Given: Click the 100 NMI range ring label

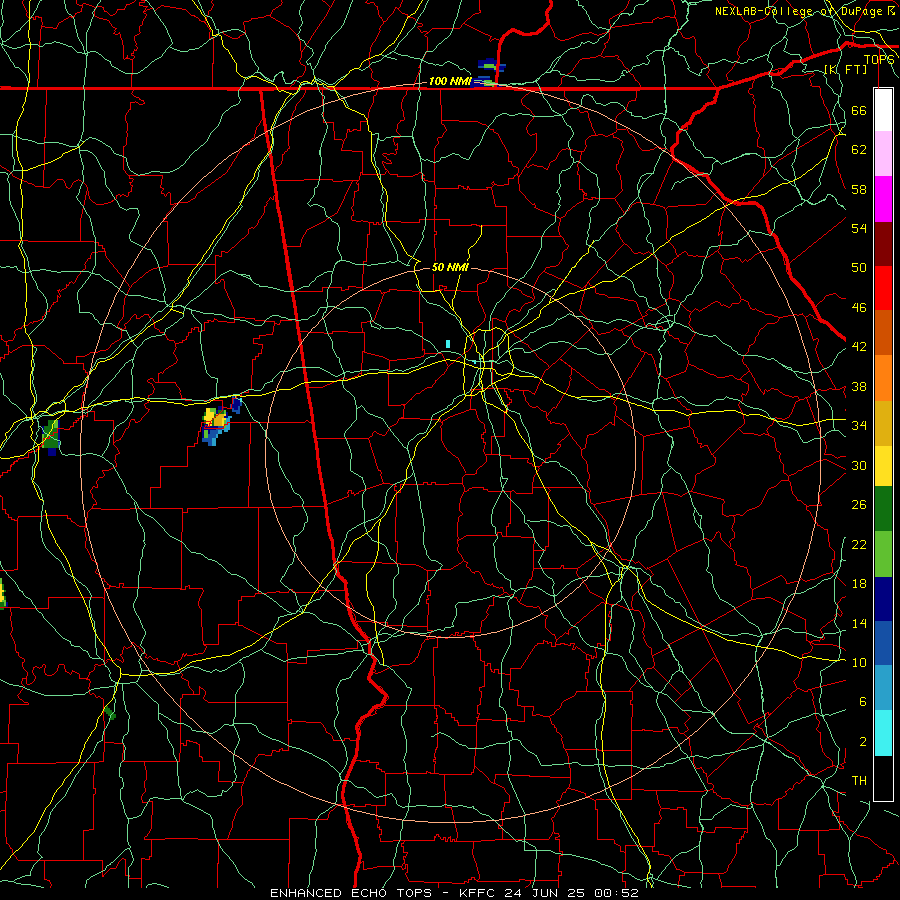Looking at the screenshot, I should coord(450,82).
